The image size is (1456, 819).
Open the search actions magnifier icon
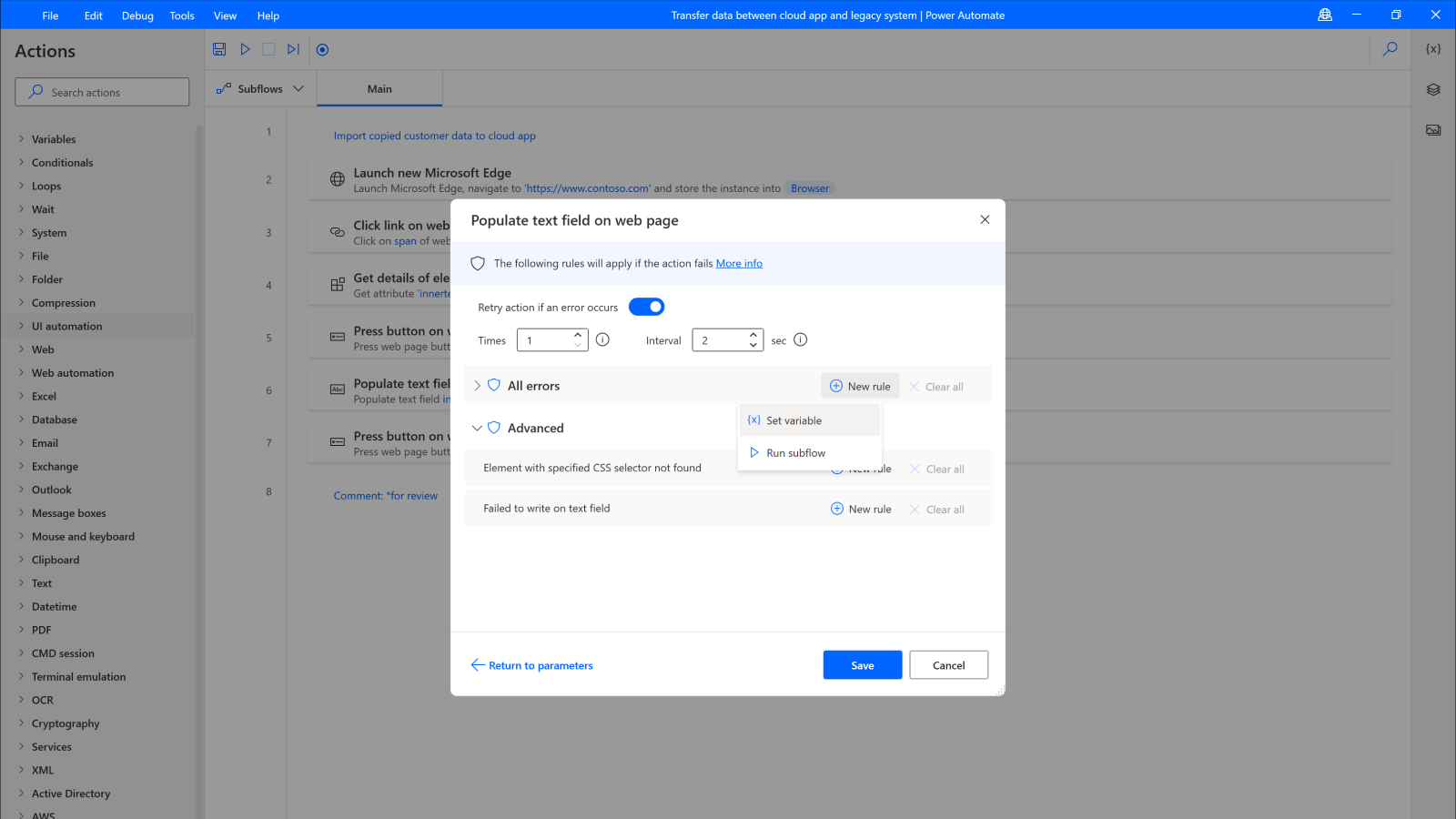1390,49
